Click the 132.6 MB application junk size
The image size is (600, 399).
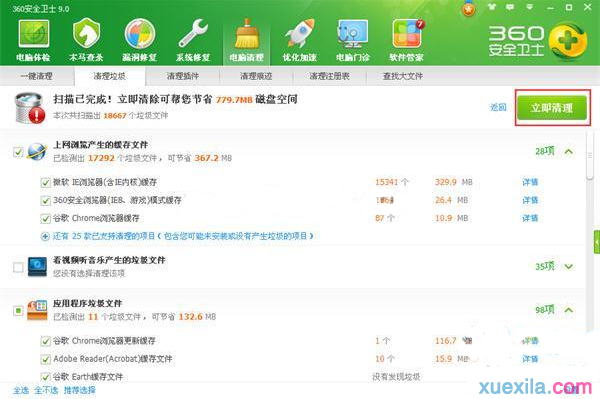197,317
